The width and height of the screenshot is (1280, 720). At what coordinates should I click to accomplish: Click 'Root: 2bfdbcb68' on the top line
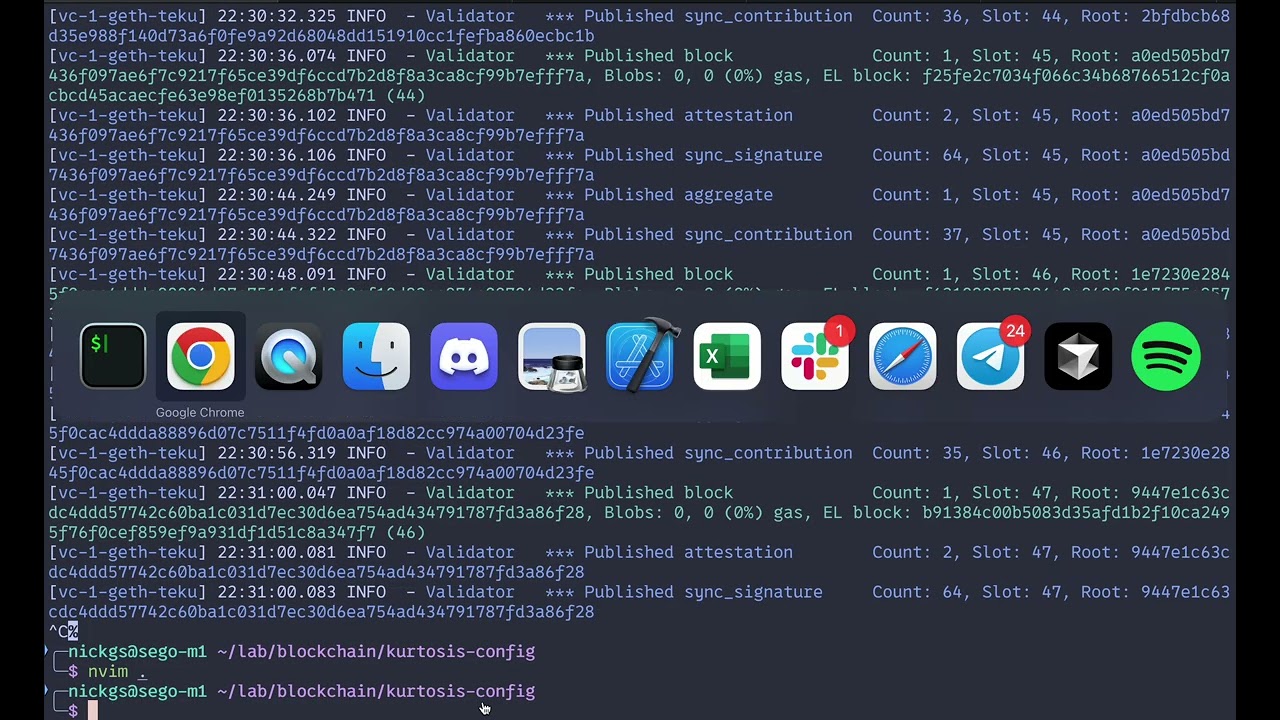tap(1150, 16)
